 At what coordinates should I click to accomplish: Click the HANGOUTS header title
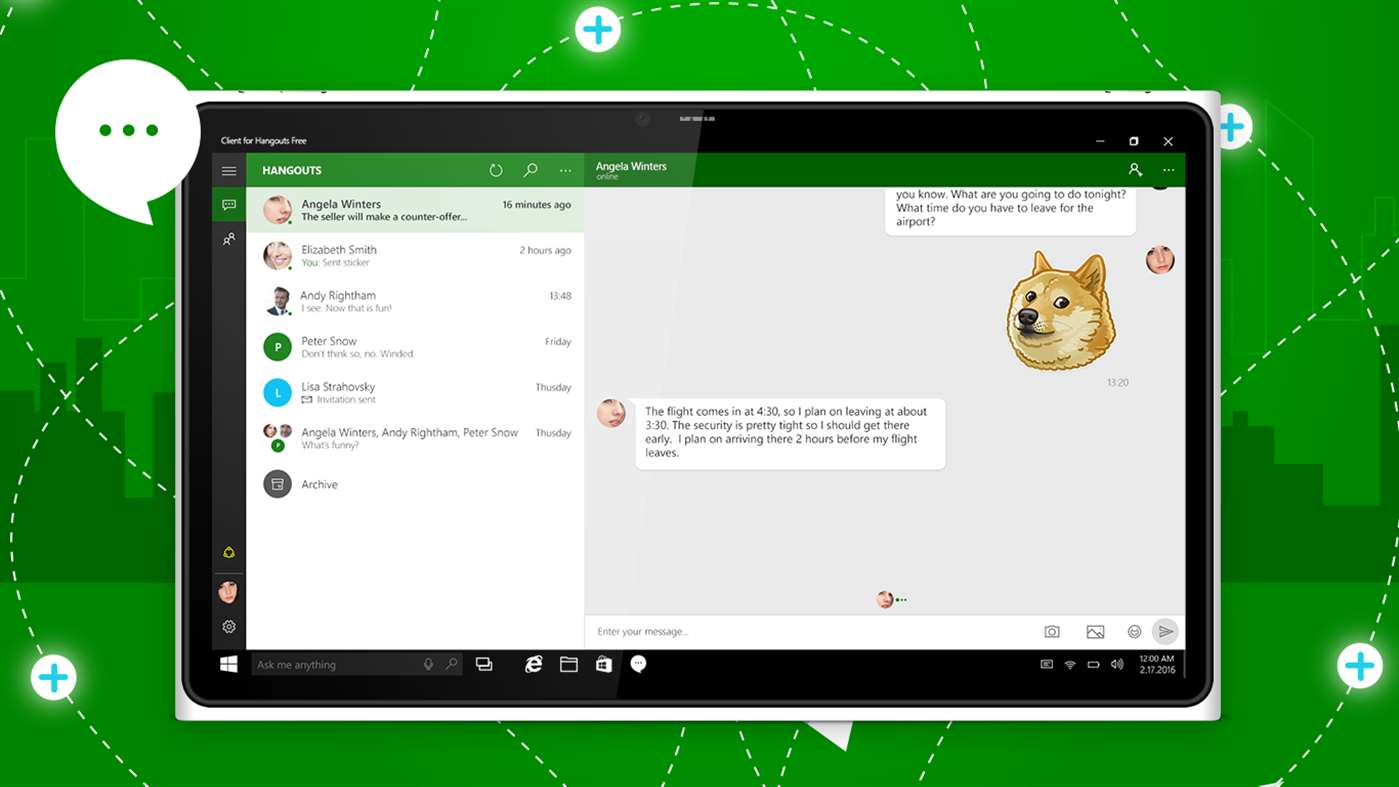click(292, 171)
